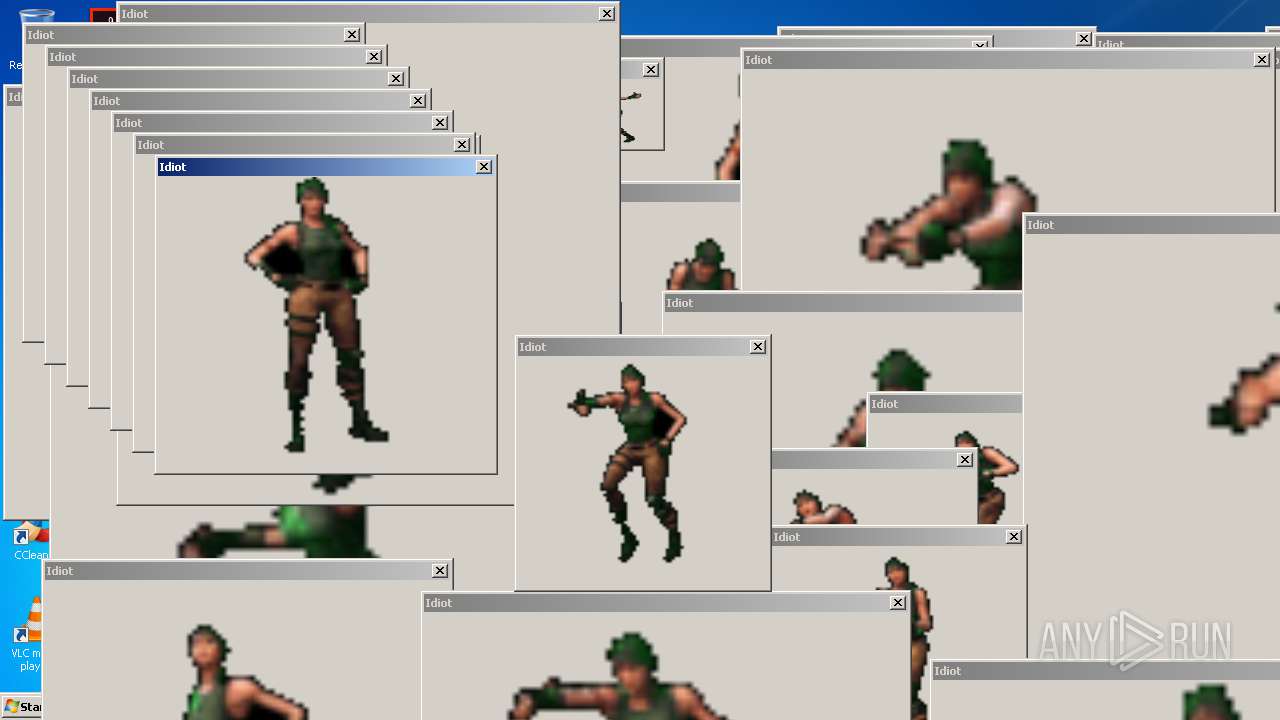Open the CCleaner desktop shortcut

(30, 542)
